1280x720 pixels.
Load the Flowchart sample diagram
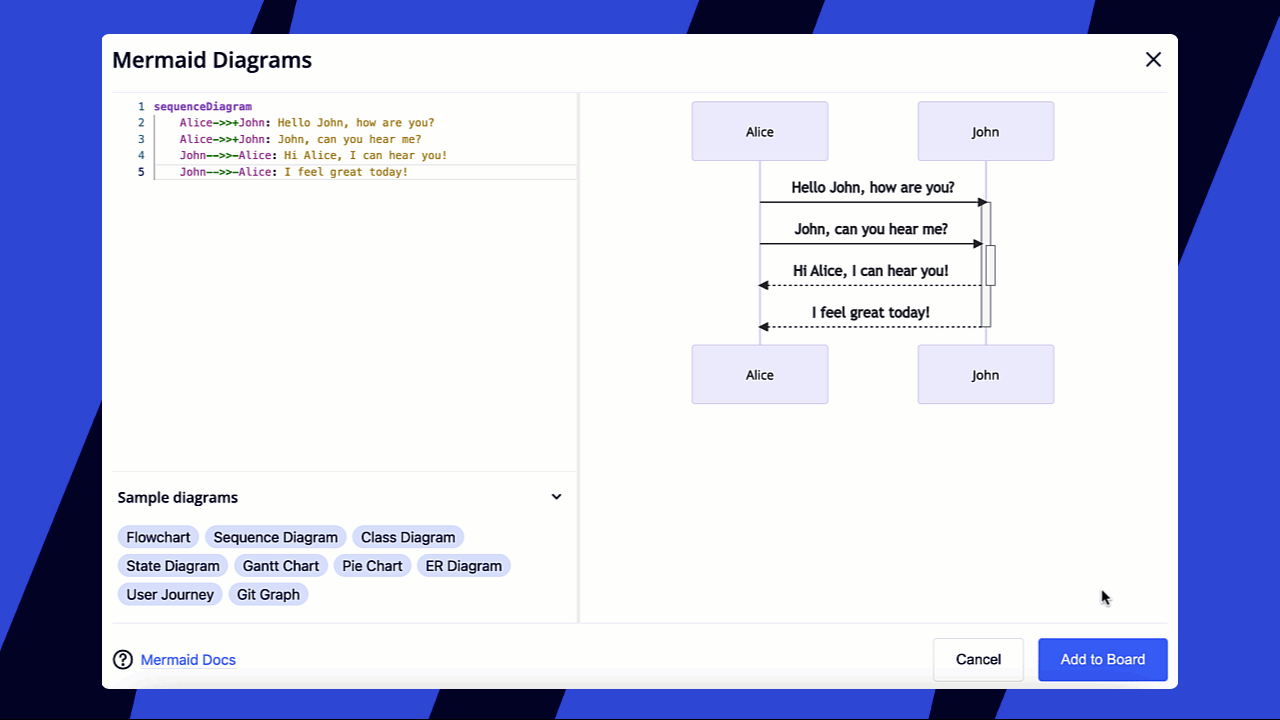pyautogui.click(x=157, y=537)
